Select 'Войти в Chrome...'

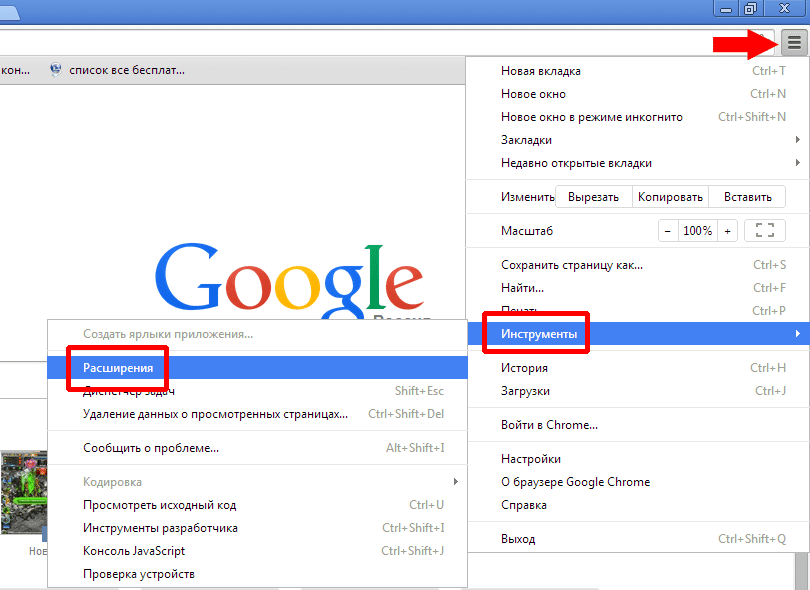coord(638,425)
